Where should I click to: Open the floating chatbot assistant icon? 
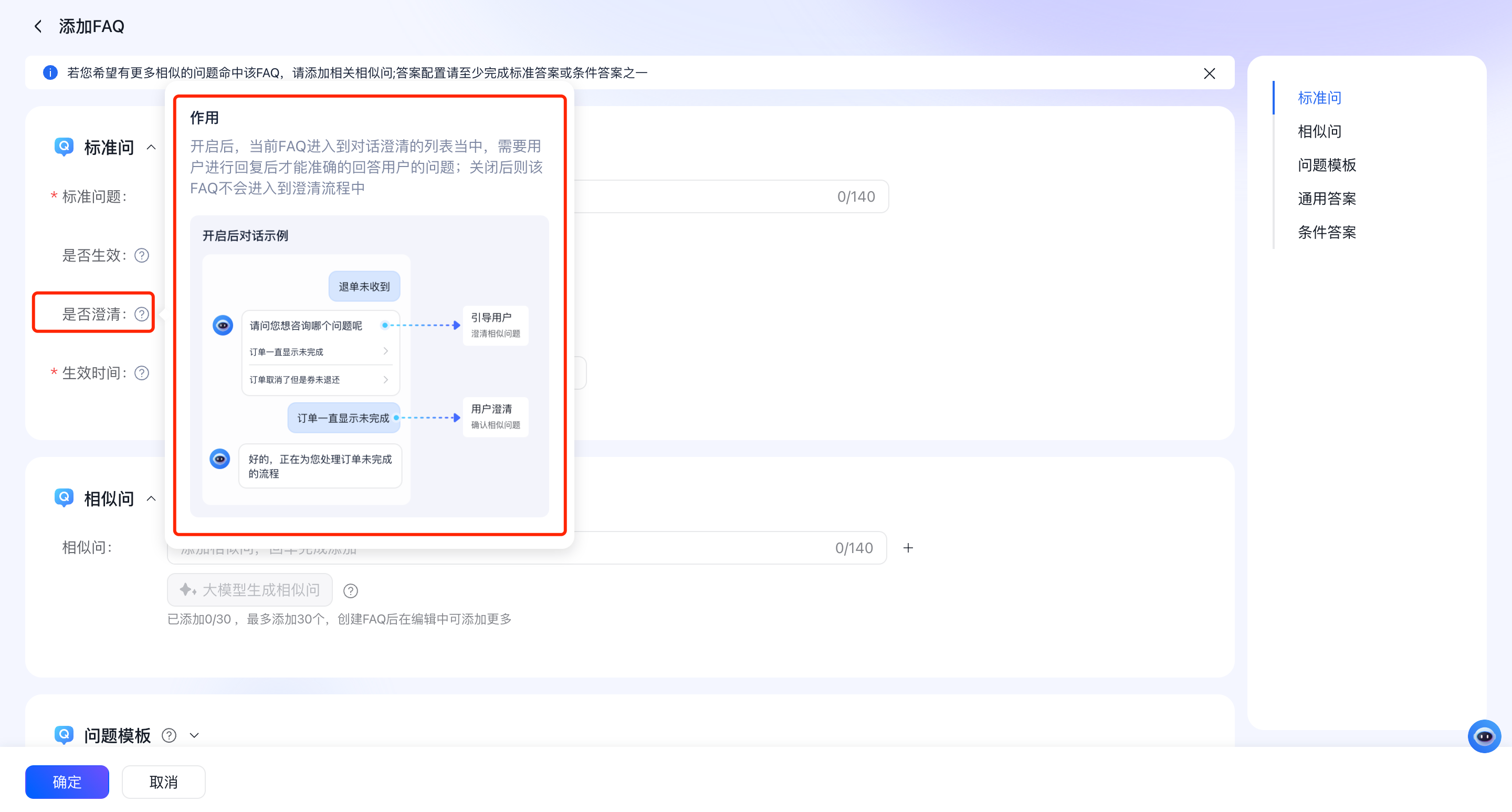click(1486, 736)
